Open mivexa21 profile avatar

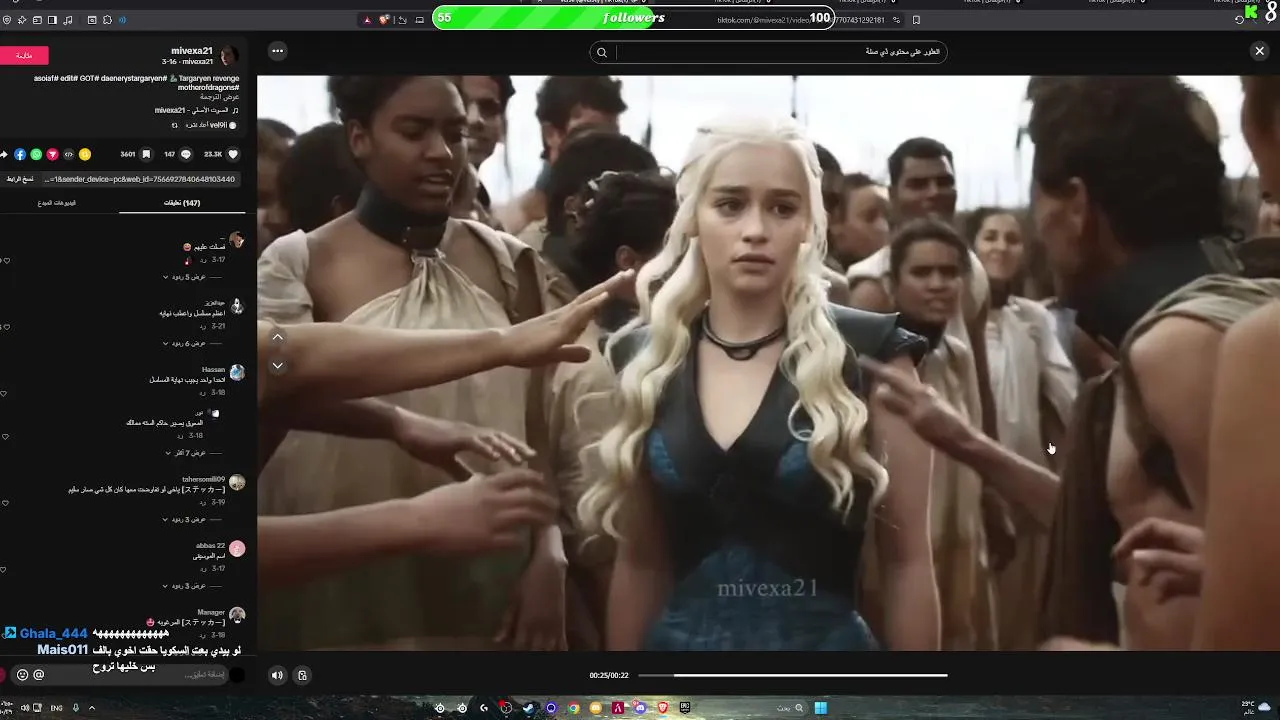[x=229, y=55]
